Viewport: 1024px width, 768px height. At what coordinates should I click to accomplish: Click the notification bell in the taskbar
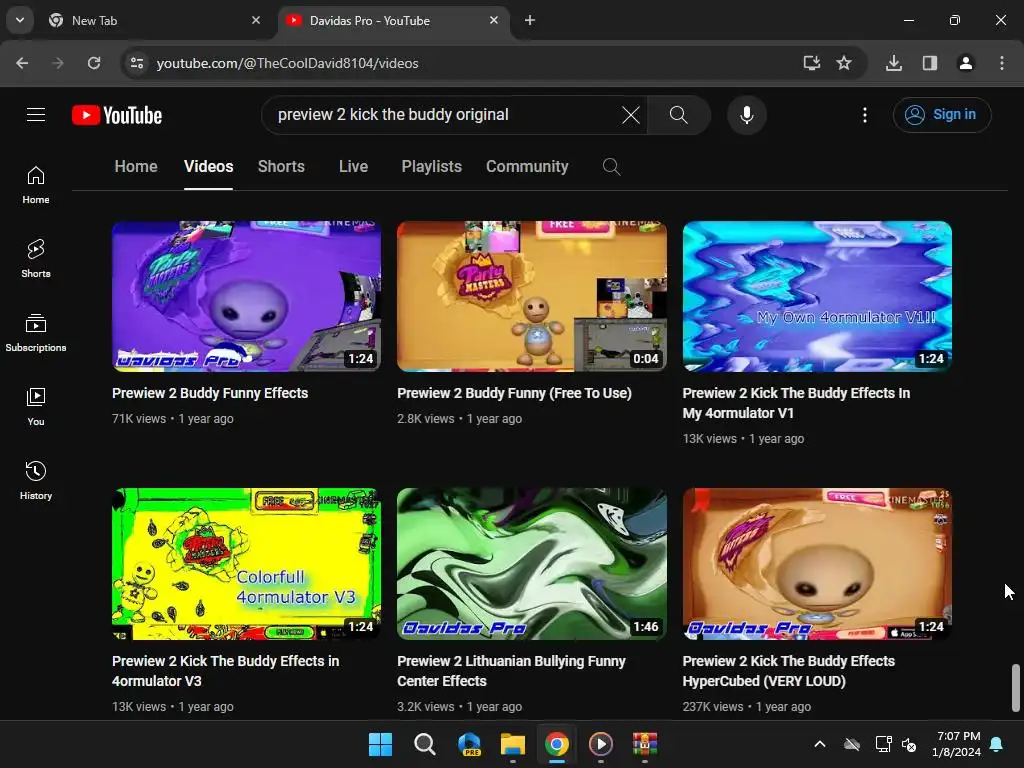[x=997, y=744]
